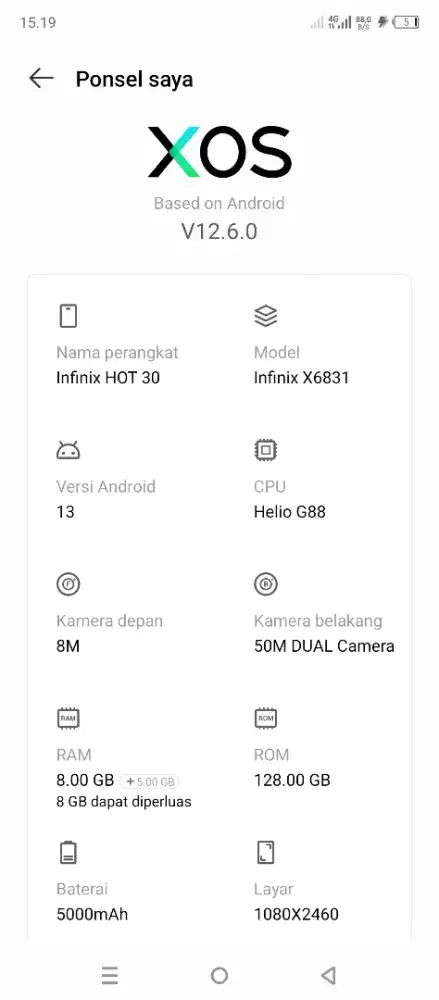439x1000 pixels.
Task: Open device name Infinix HOT 30
Action: coord(108,378)
